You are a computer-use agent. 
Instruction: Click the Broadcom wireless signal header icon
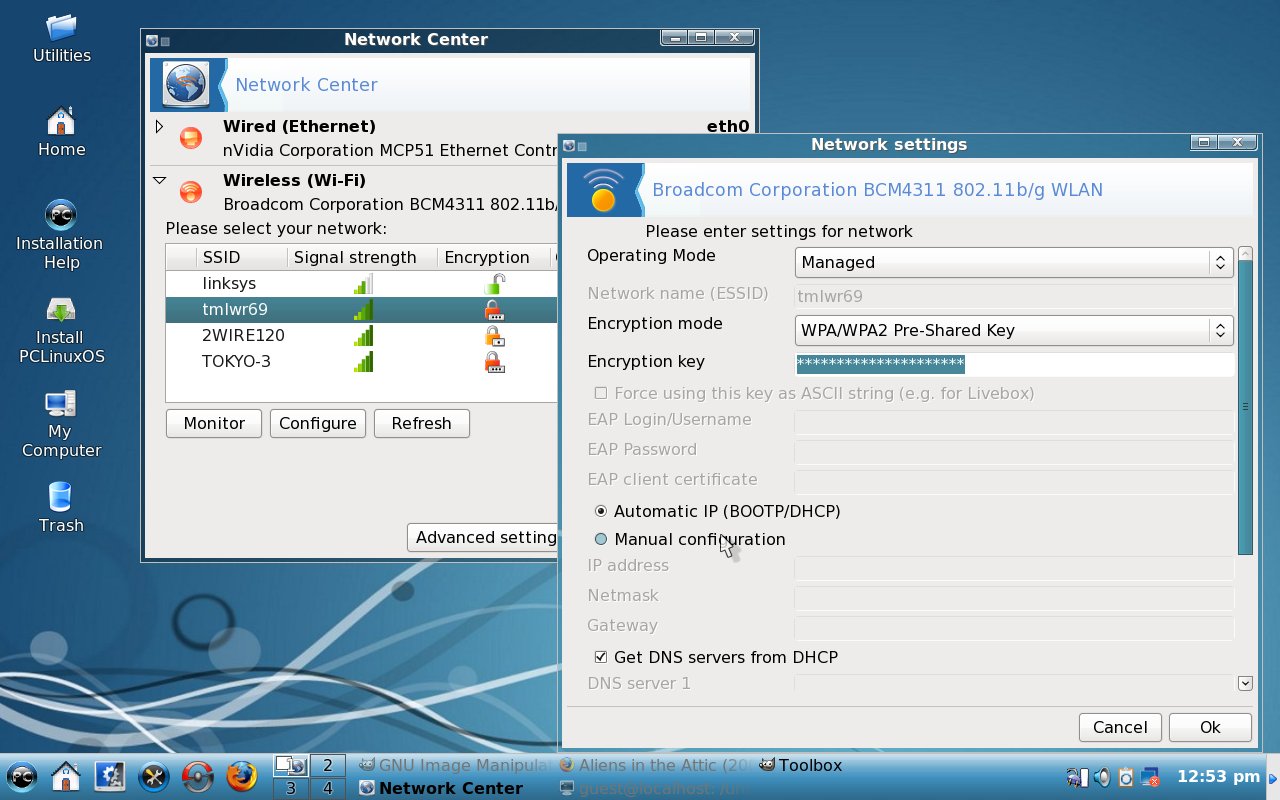pos(603,190)
